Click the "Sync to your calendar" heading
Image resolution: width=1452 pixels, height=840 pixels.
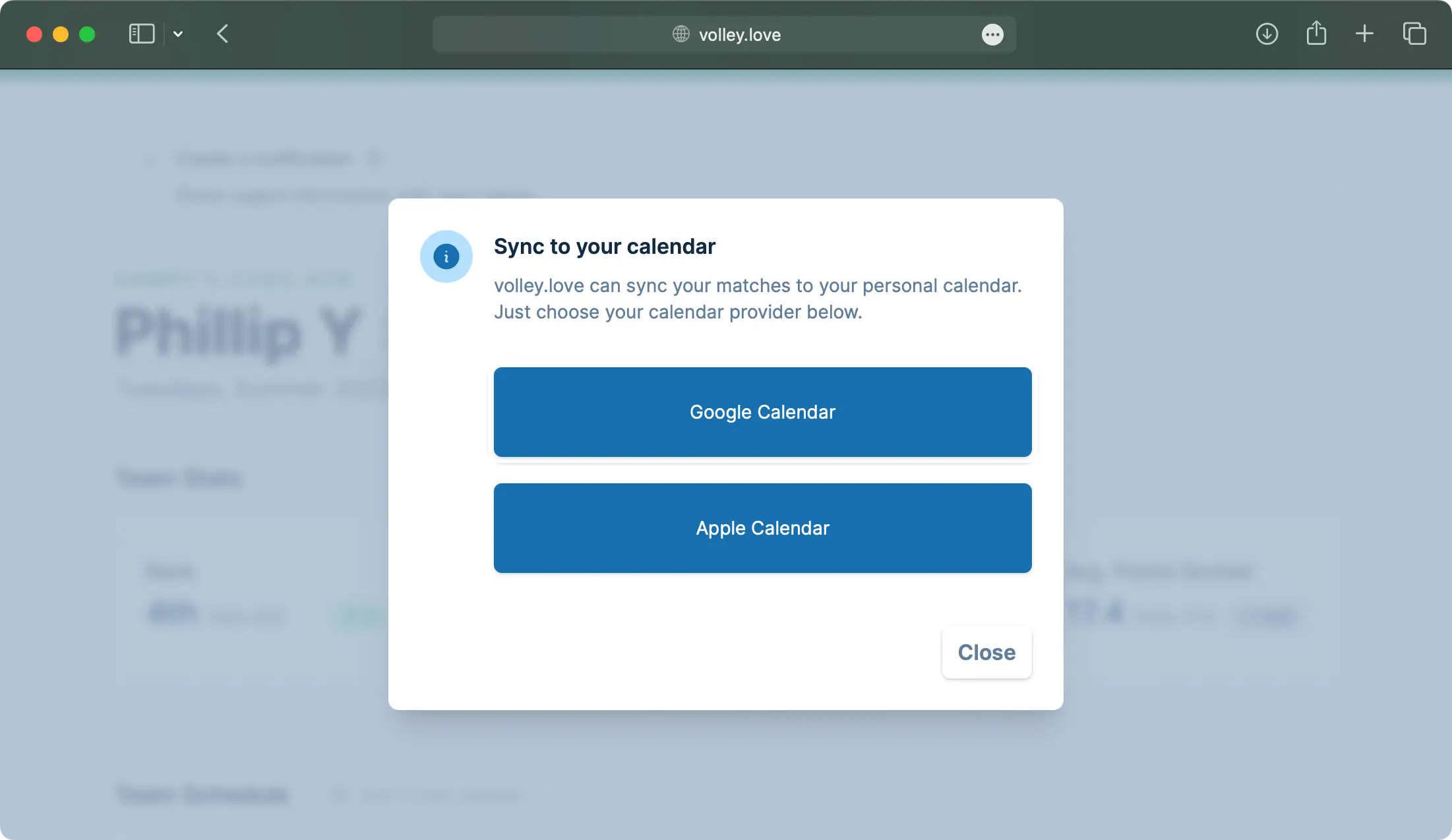[x=604, y=247]
